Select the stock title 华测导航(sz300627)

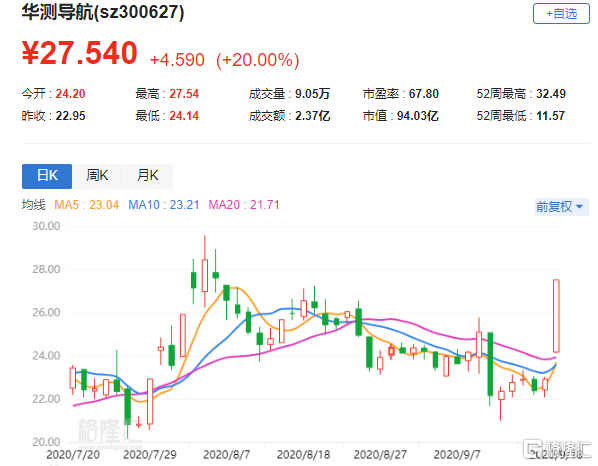pyautogui.click(x=103, y=12)
